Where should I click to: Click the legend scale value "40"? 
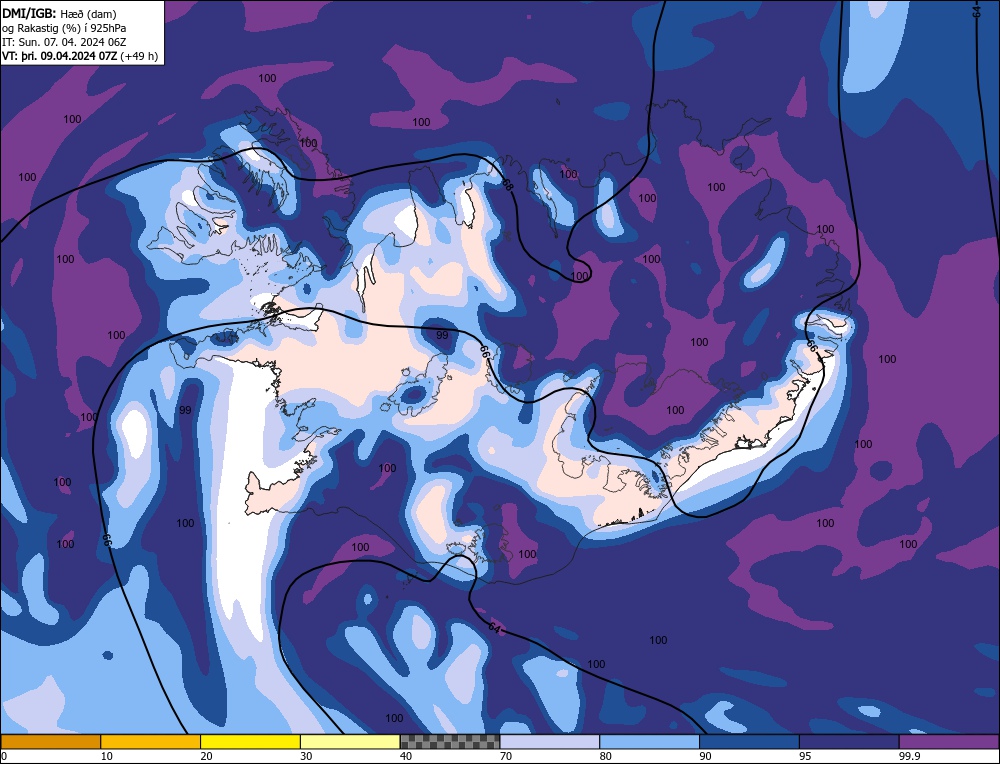pyautogui.click(x=406, y=756)
